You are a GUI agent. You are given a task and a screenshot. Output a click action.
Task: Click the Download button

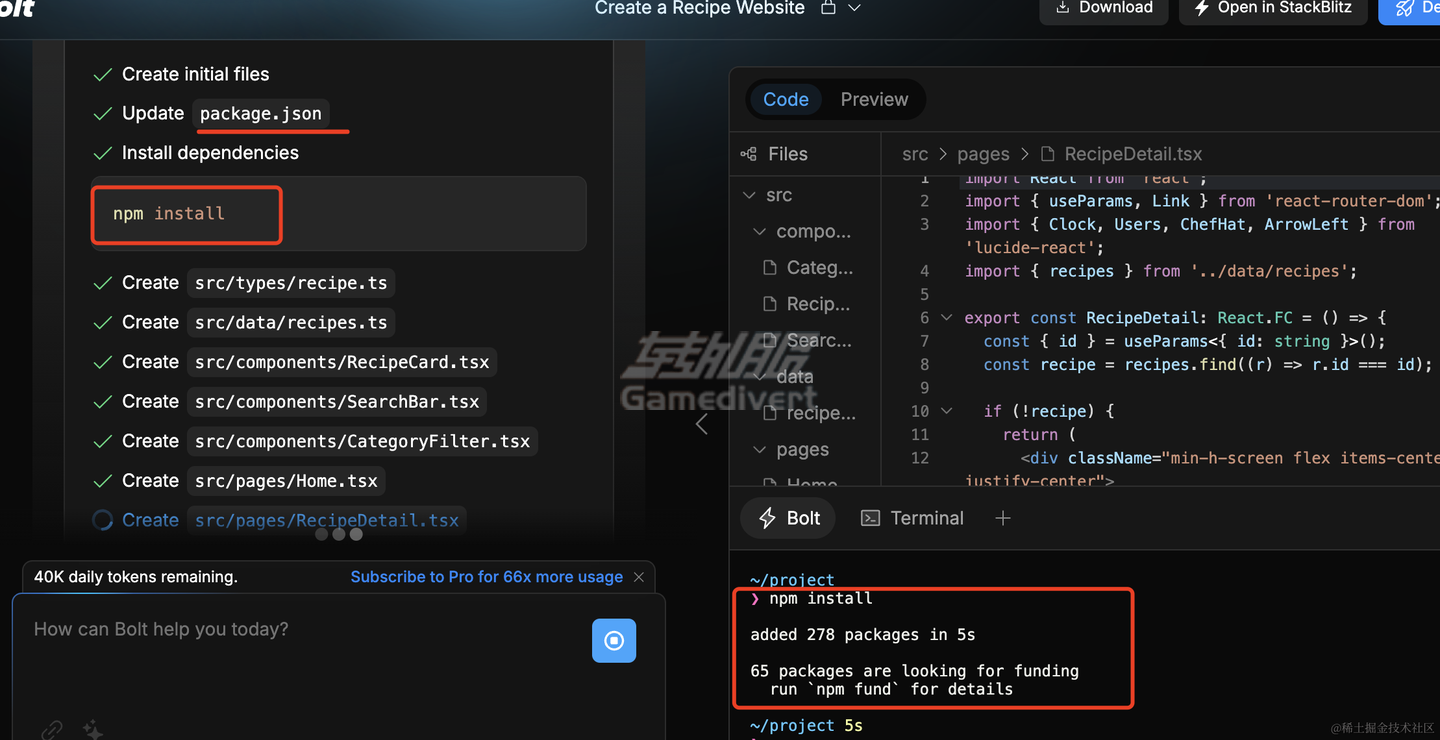coord(1103,8)
